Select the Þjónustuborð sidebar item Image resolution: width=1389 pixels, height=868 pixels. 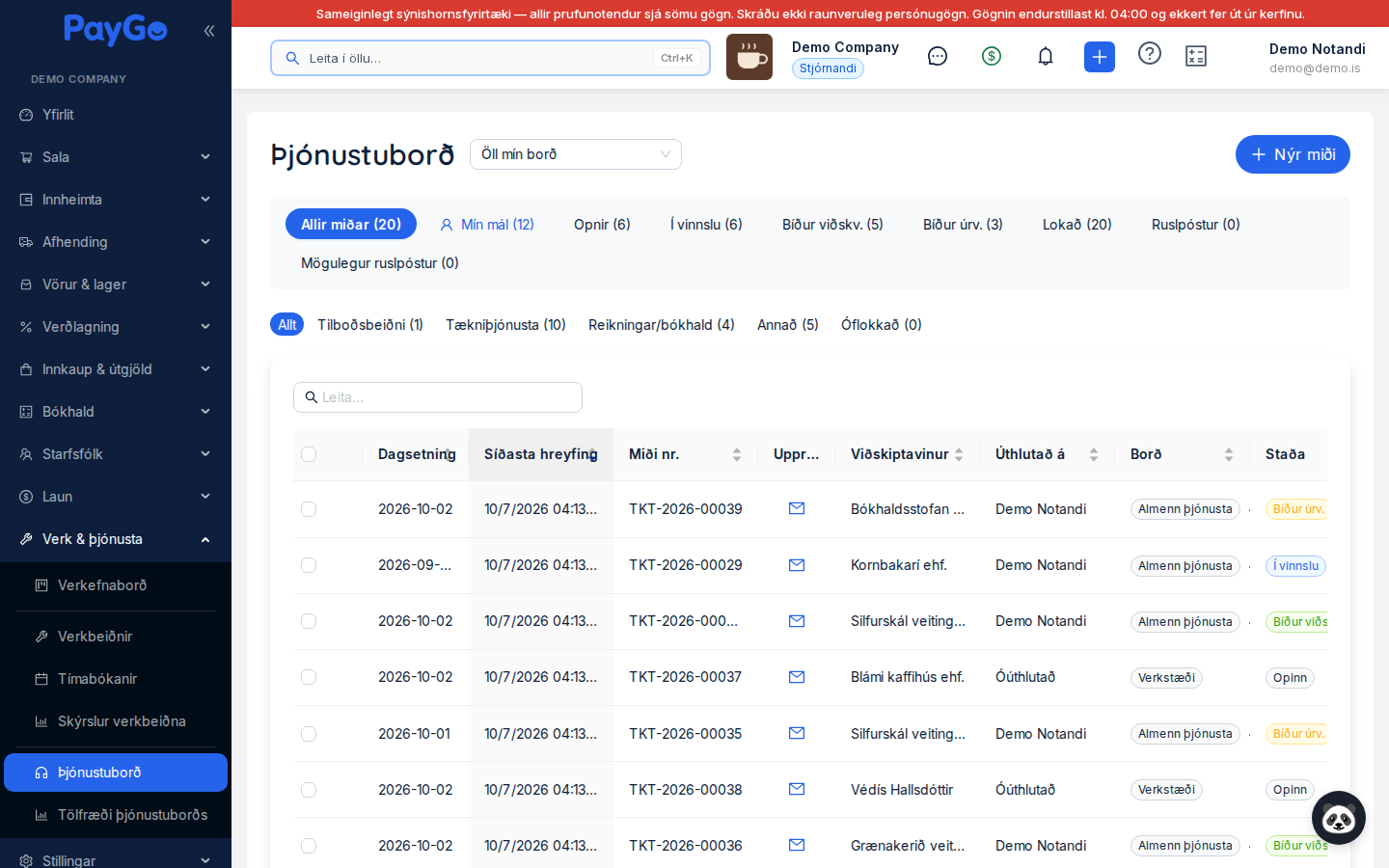click(x=116, y=773)
